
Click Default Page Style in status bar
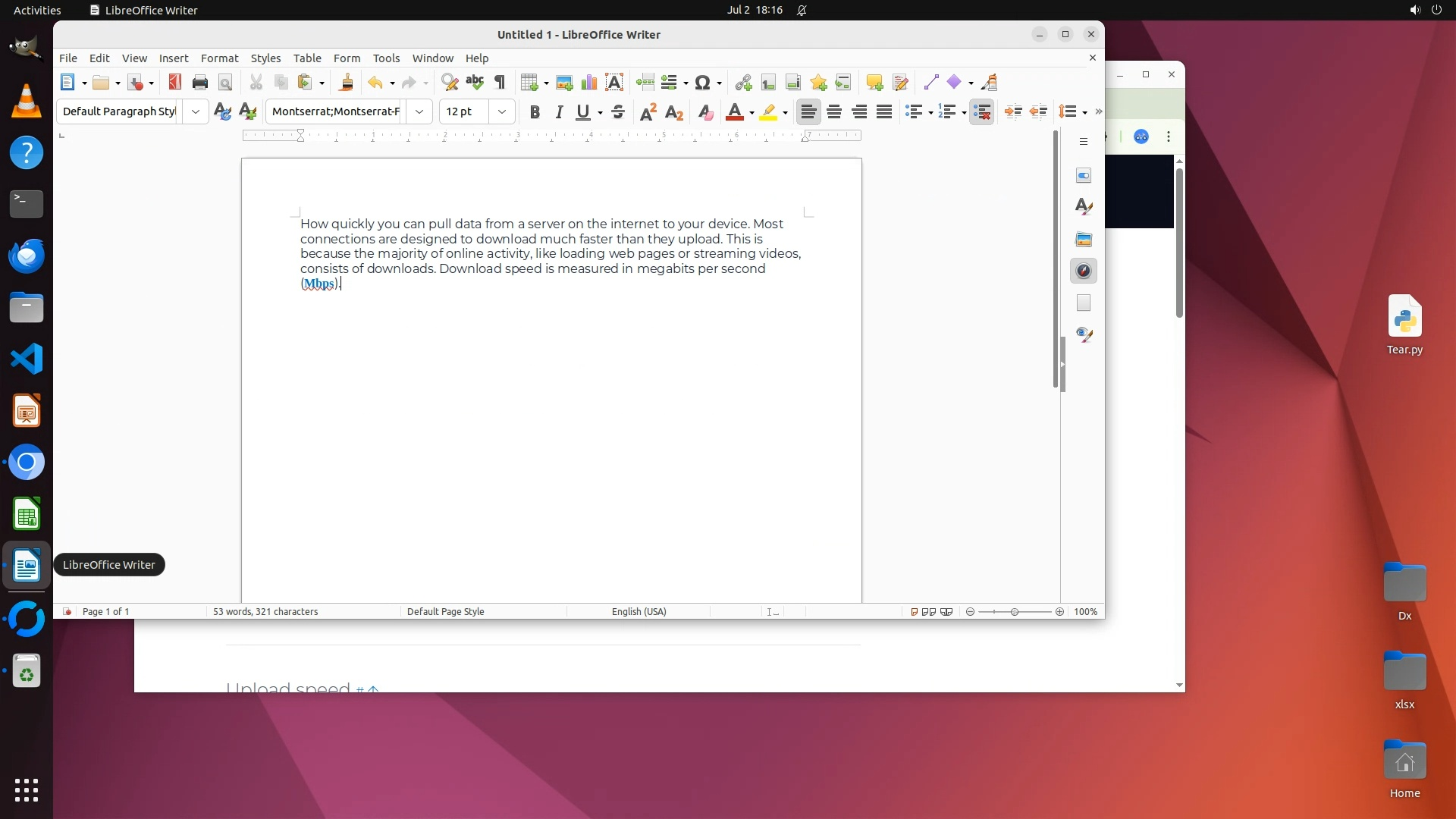[x=445, y=612]
